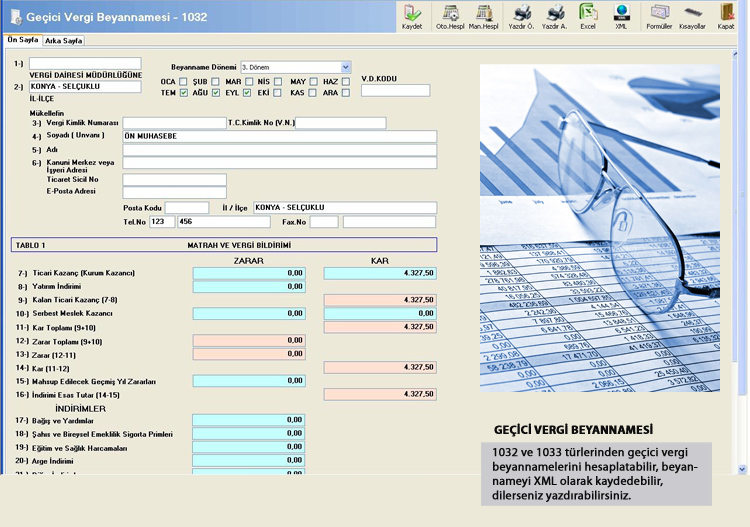Click the Kaydet save icon
Image resolution: width=750 pixels, height=527 pixels.
pos(412,16)
